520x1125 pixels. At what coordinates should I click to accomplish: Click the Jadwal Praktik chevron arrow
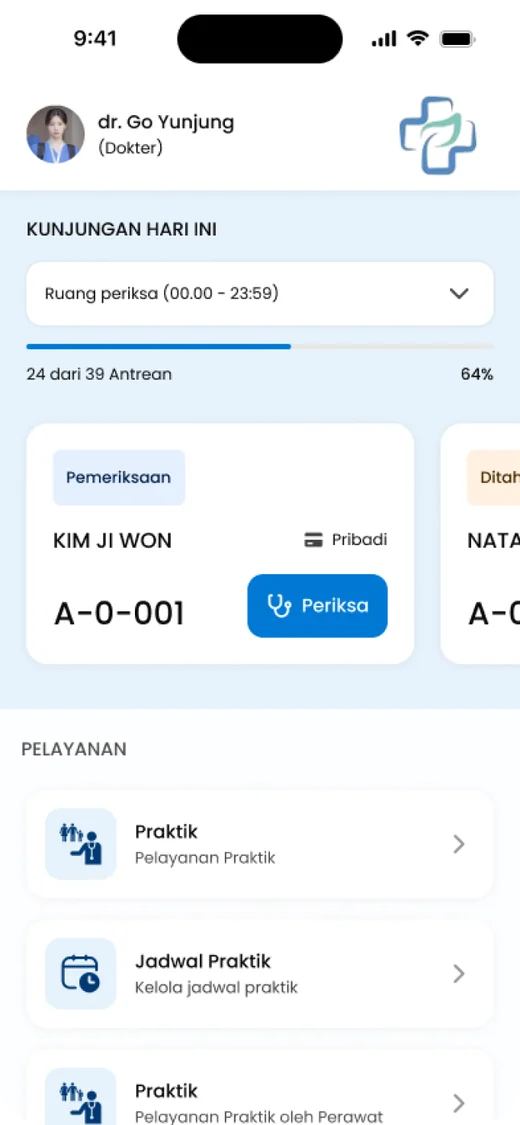pyautogui.click(x=459, y=974)
